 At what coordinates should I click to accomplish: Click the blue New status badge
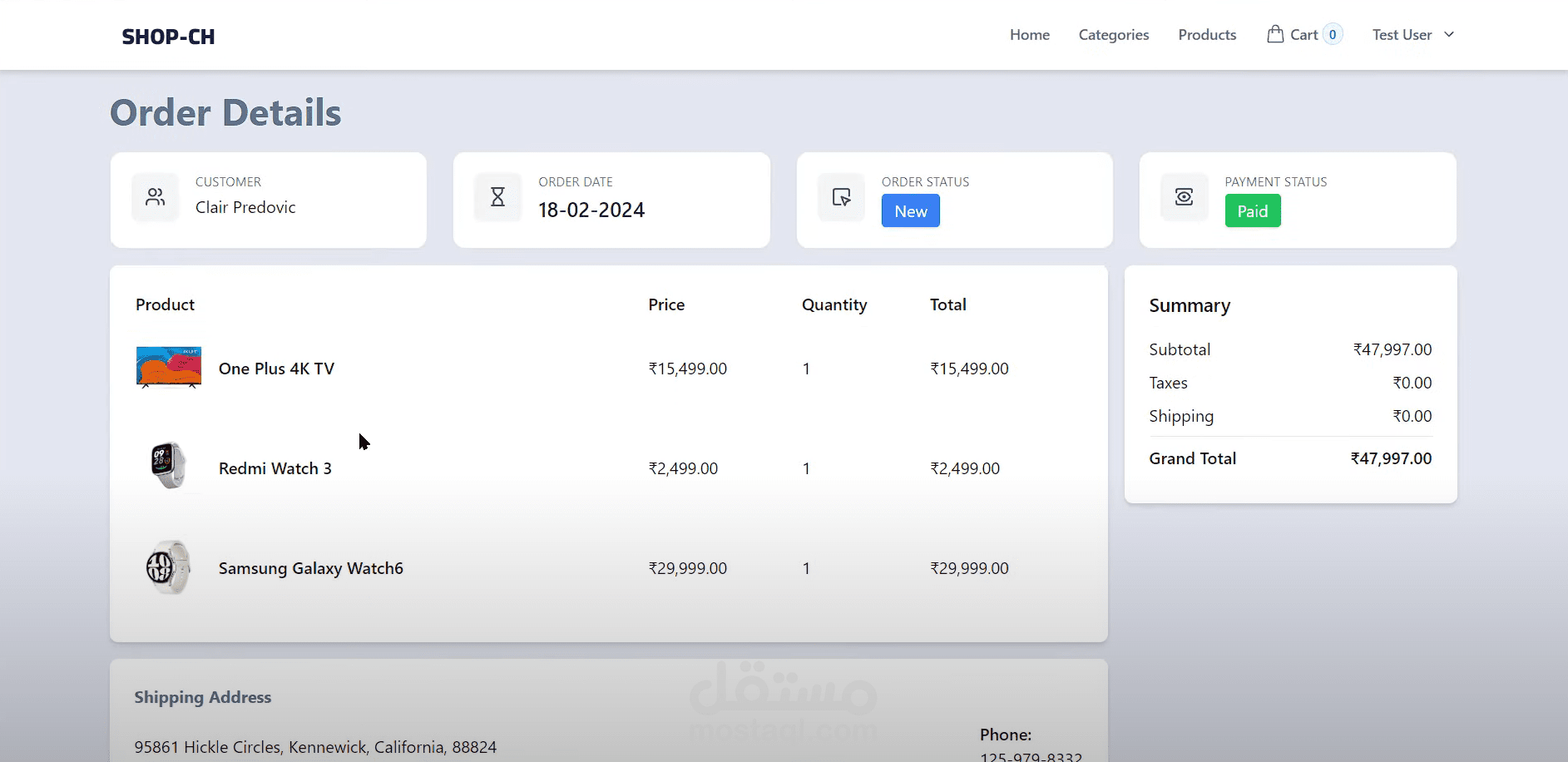click(911, 211)
